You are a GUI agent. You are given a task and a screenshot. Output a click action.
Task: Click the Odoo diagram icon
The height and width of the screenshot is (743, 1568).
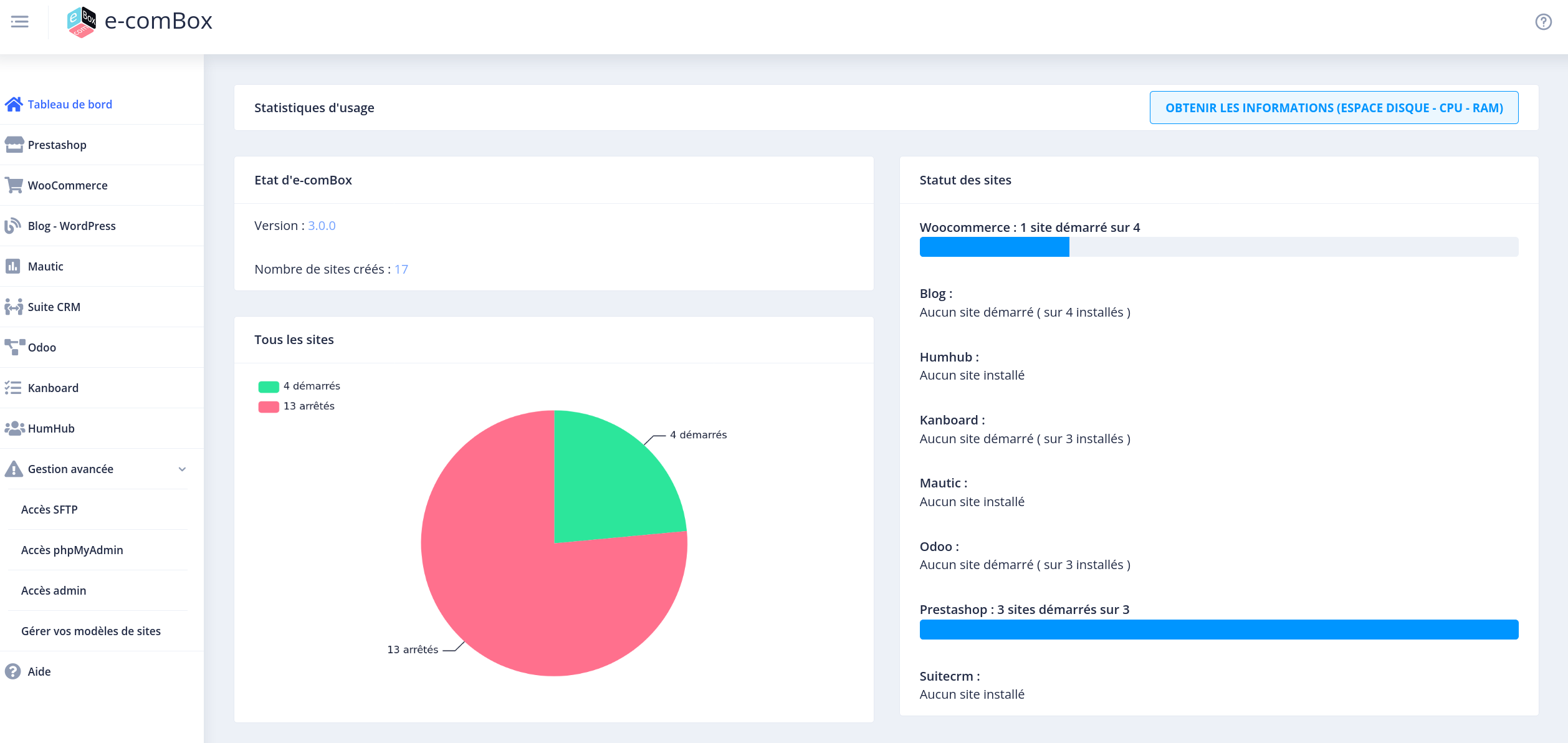click(14, 347)
